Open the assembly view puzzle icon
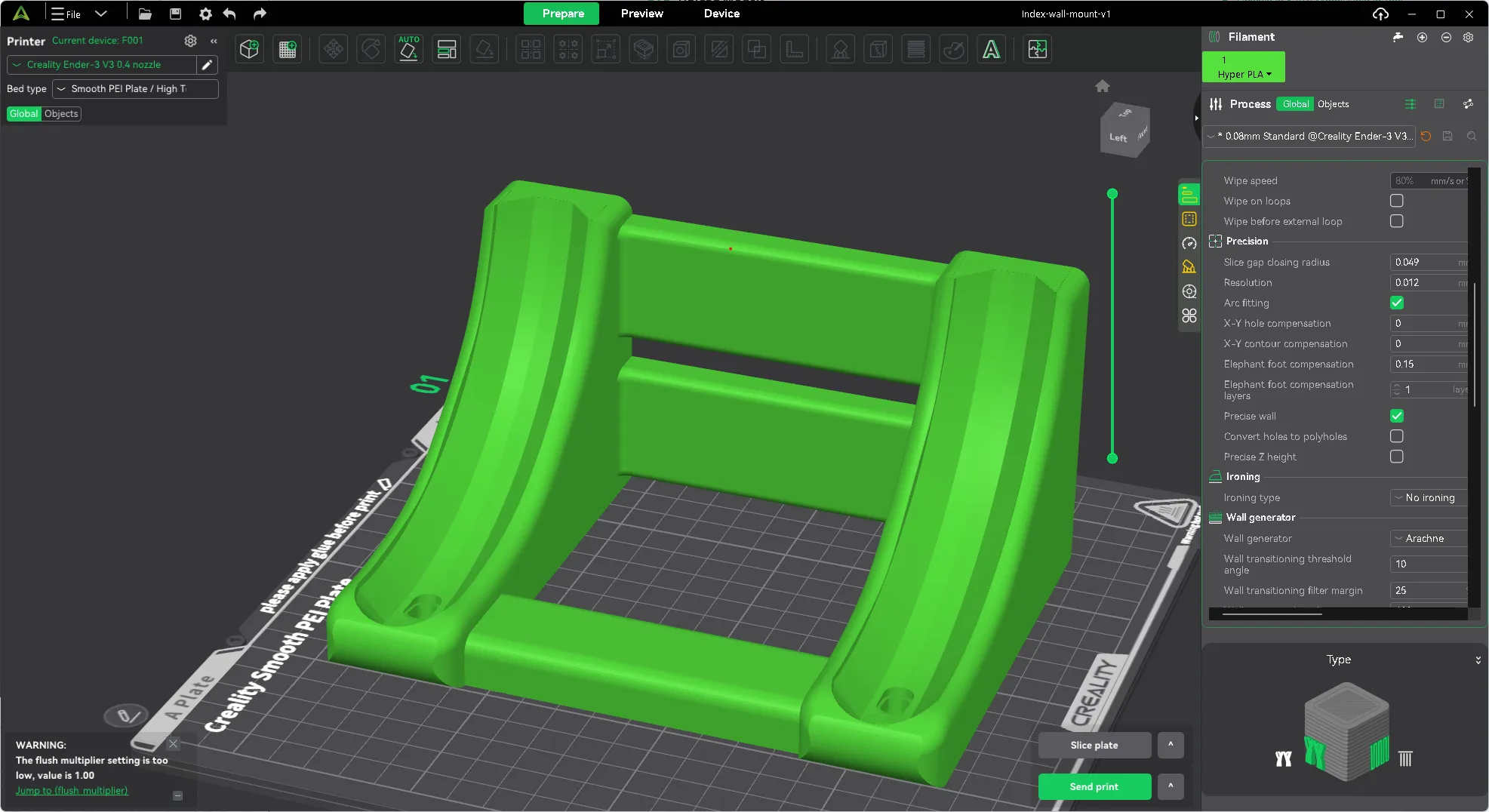Screen dimensions: 1489x812 (x=1038, y=49)
